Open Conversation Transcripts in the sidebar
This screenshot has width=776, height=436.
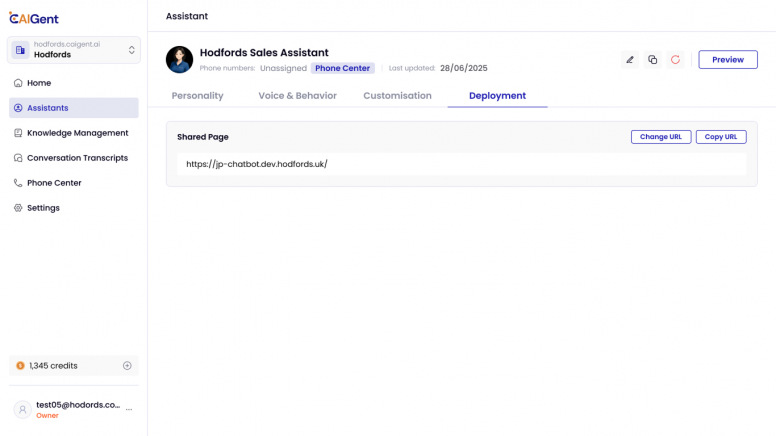point(77,158)
